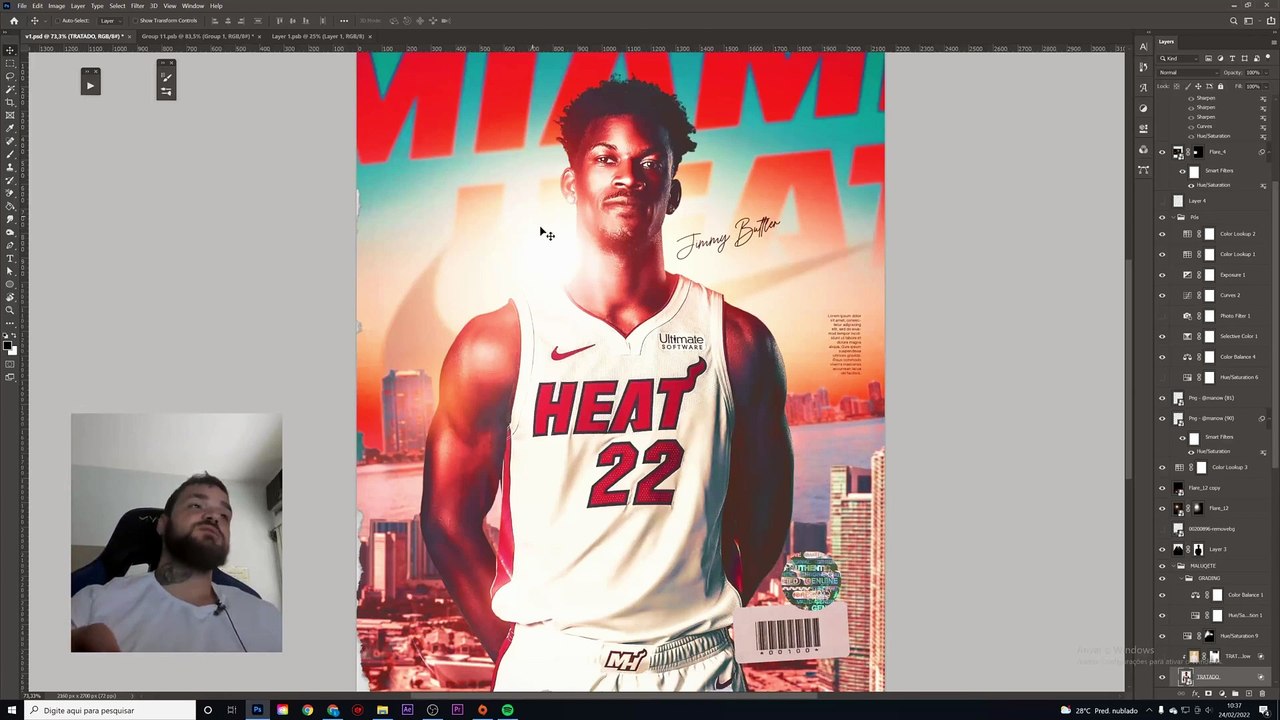Click the foreground color swatch
The height and width of the screenshot is (720, 1280).
(7, 346)
